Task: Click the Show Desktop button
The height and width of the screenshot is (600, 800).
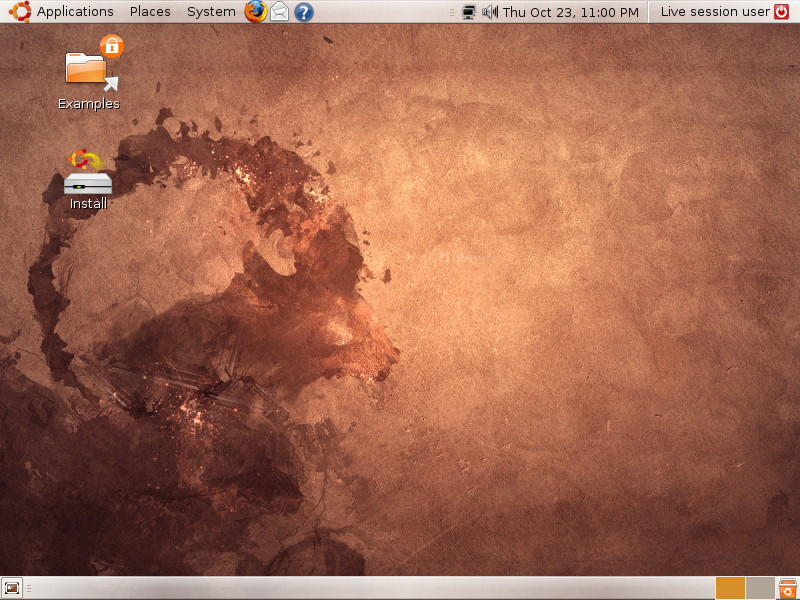Action: (x=12, y=588)
